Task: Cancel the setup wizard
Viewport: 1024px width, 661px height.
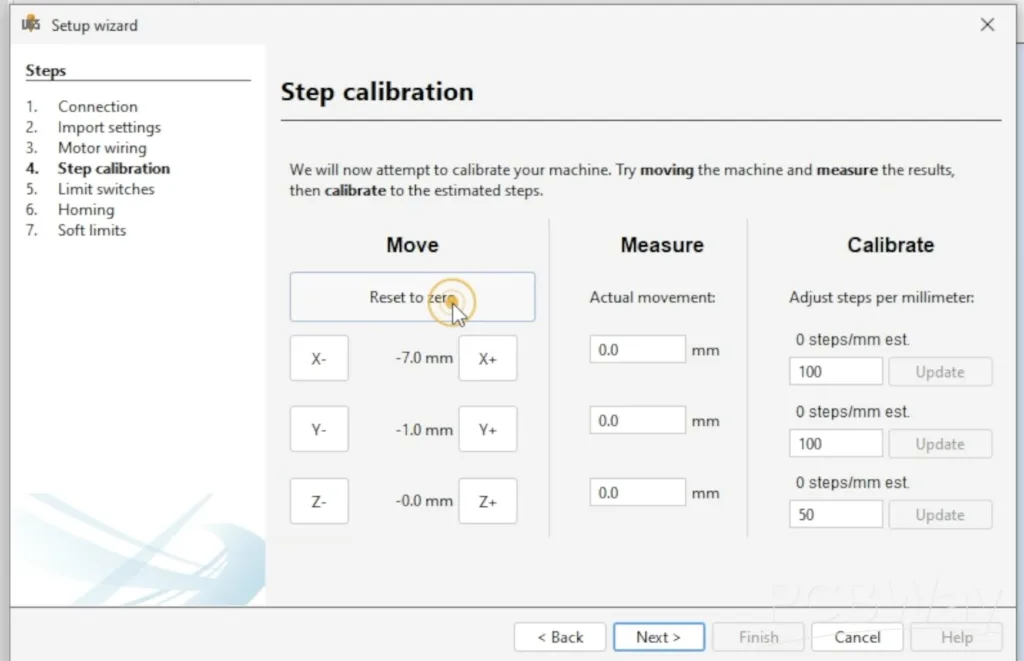Action: [857, 637]
